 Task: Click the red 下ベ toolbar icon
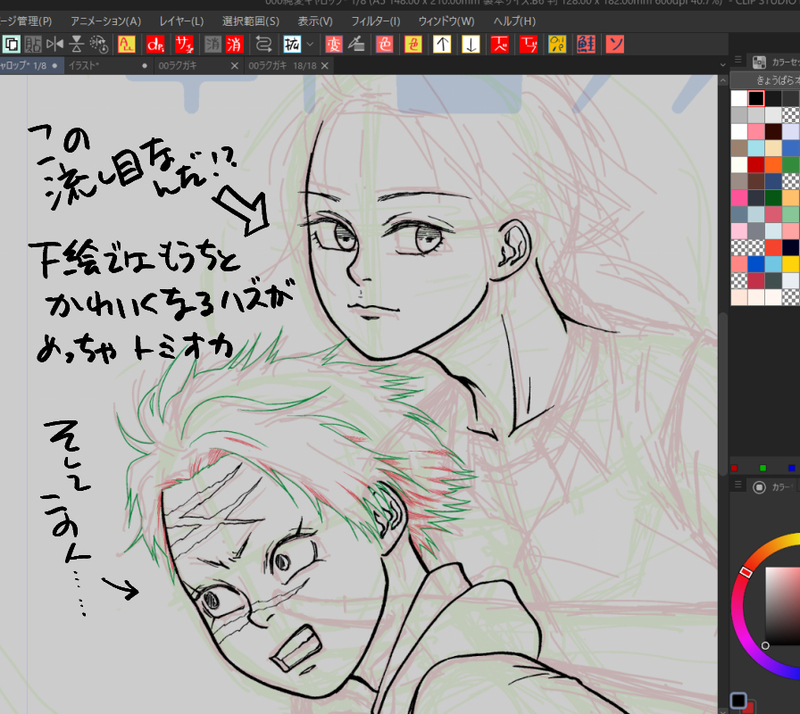click(499, 44)
